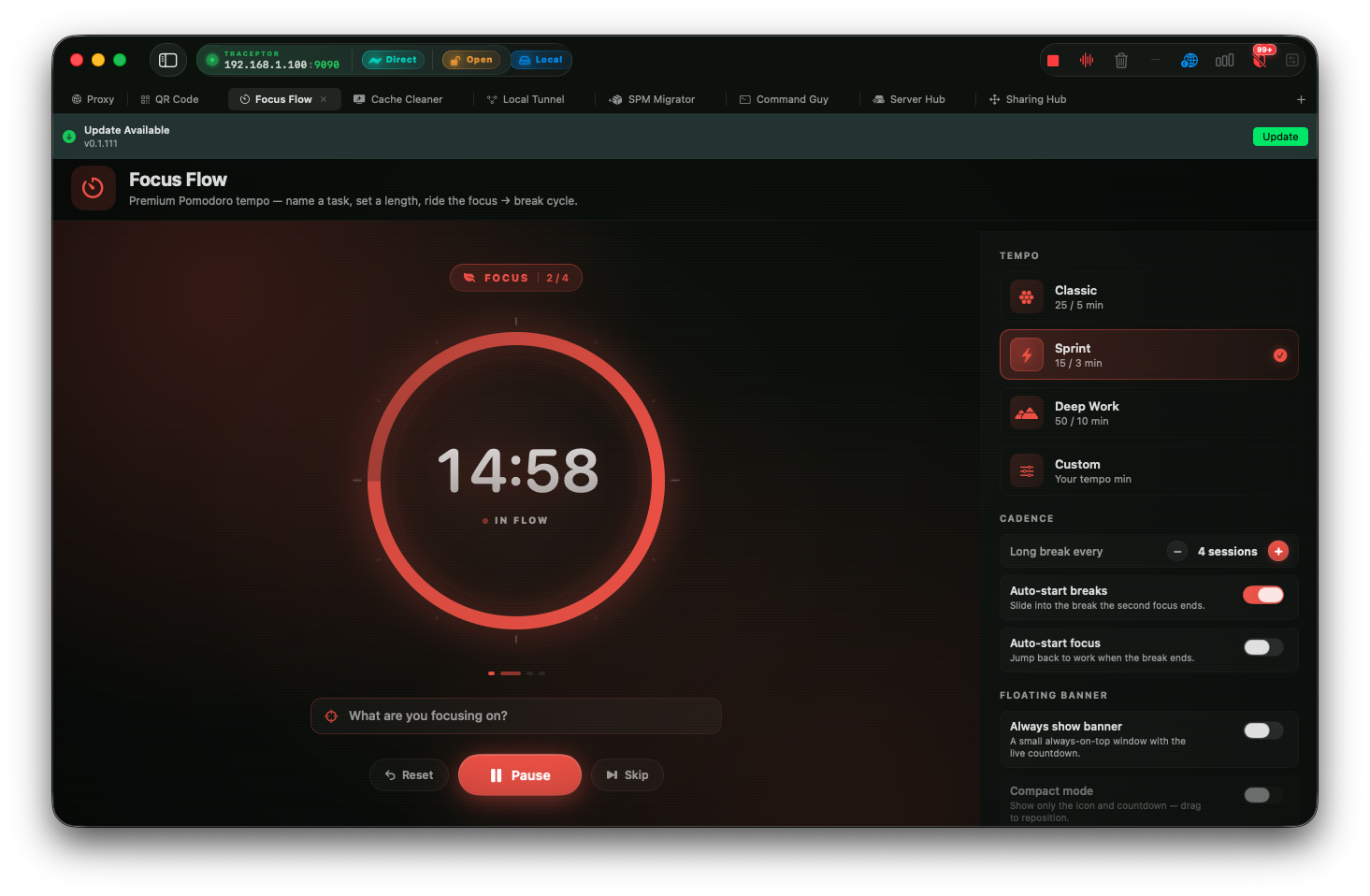Click the bar chart stats icon
Image resolution: width=1370 pixels, height=896 pixels.
coord(1224,60)
